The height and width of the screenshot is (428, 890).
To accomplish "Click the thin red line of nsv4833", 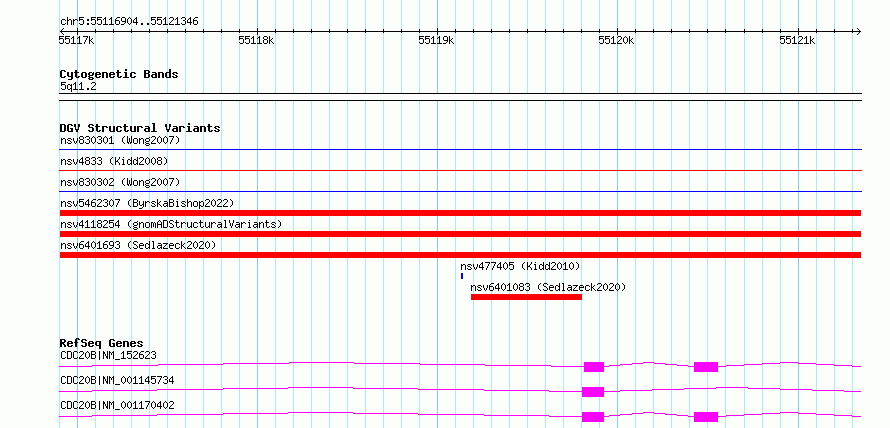I will [x=460, y=170].
